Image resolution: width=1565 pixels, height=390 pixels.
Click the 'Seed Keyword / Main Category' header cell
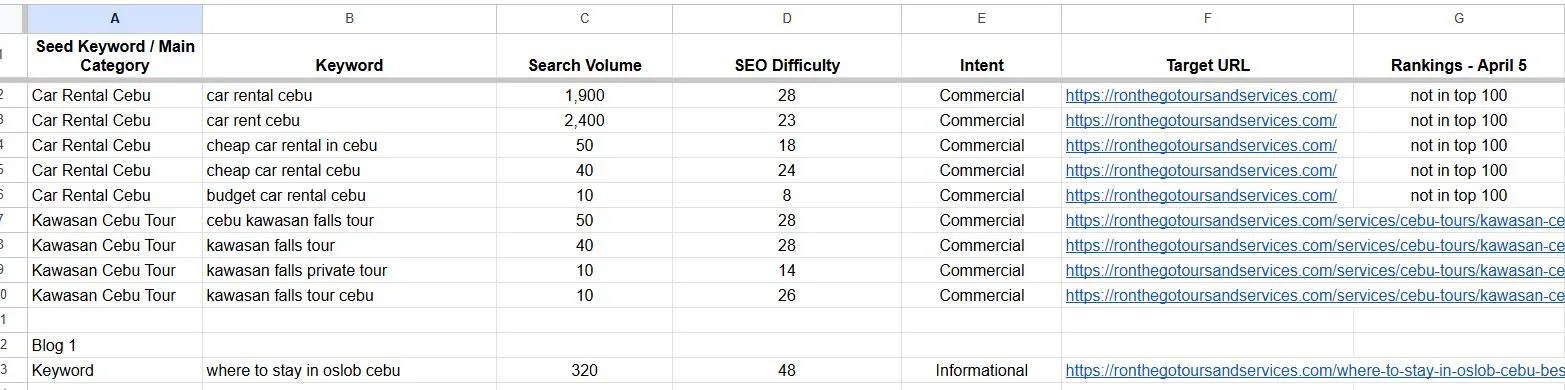115,56
